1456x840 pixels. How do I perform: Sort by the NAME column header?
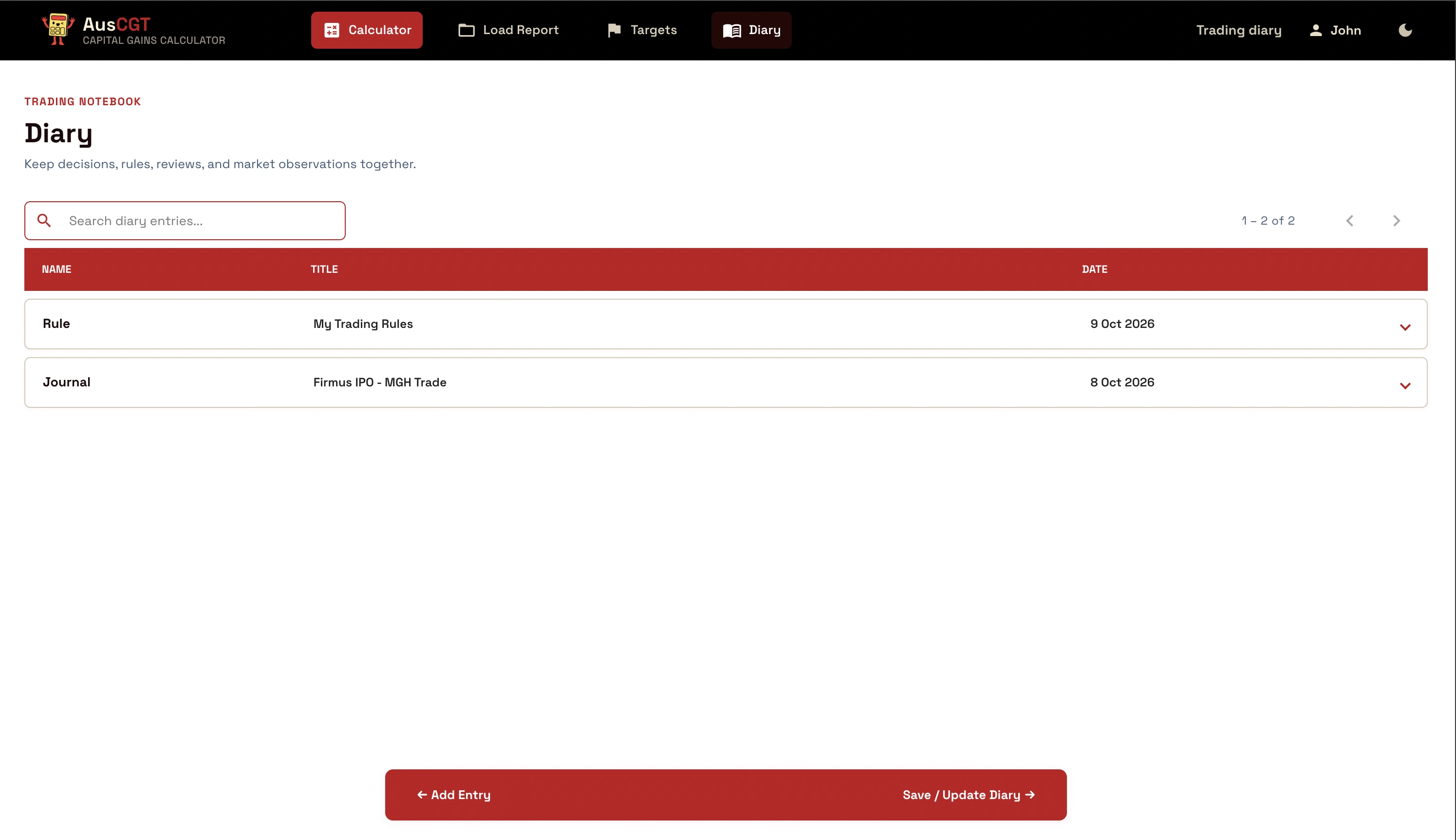[x=56, y=269]
